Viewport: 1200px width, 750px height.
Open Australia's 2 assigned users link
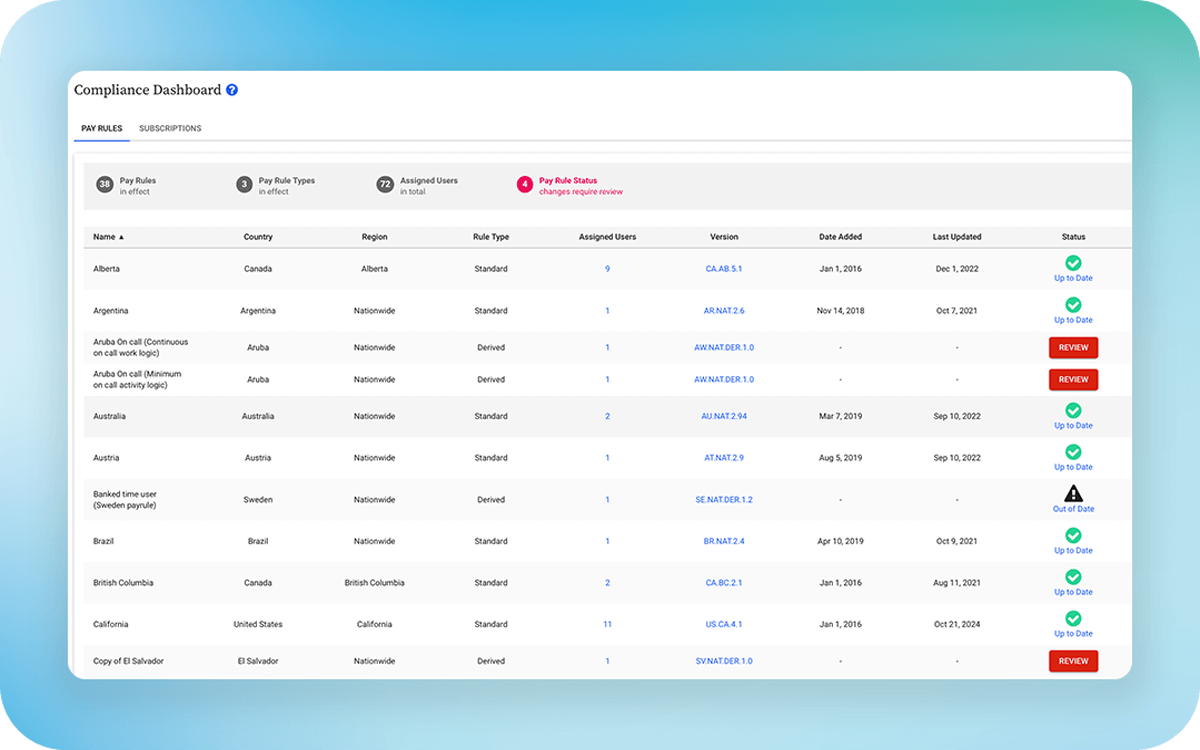point(607,416)
